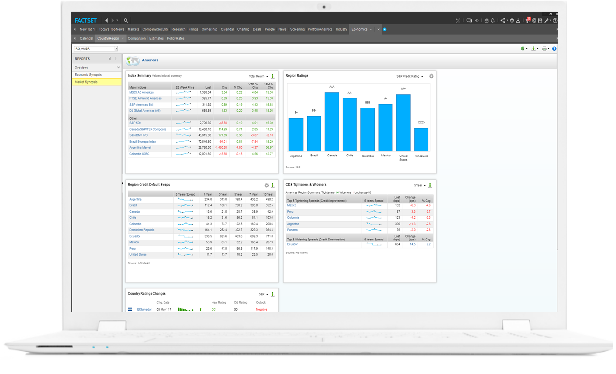Open Argentina 5-year spread sparkline in CDS table

[185, 200]
